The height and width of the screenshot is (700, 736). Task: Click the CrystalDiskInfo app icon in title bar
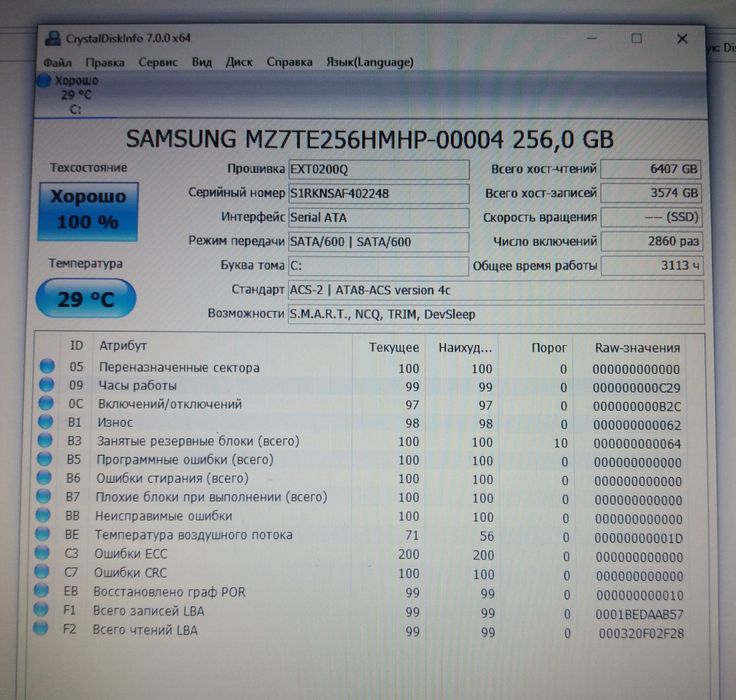53,38
